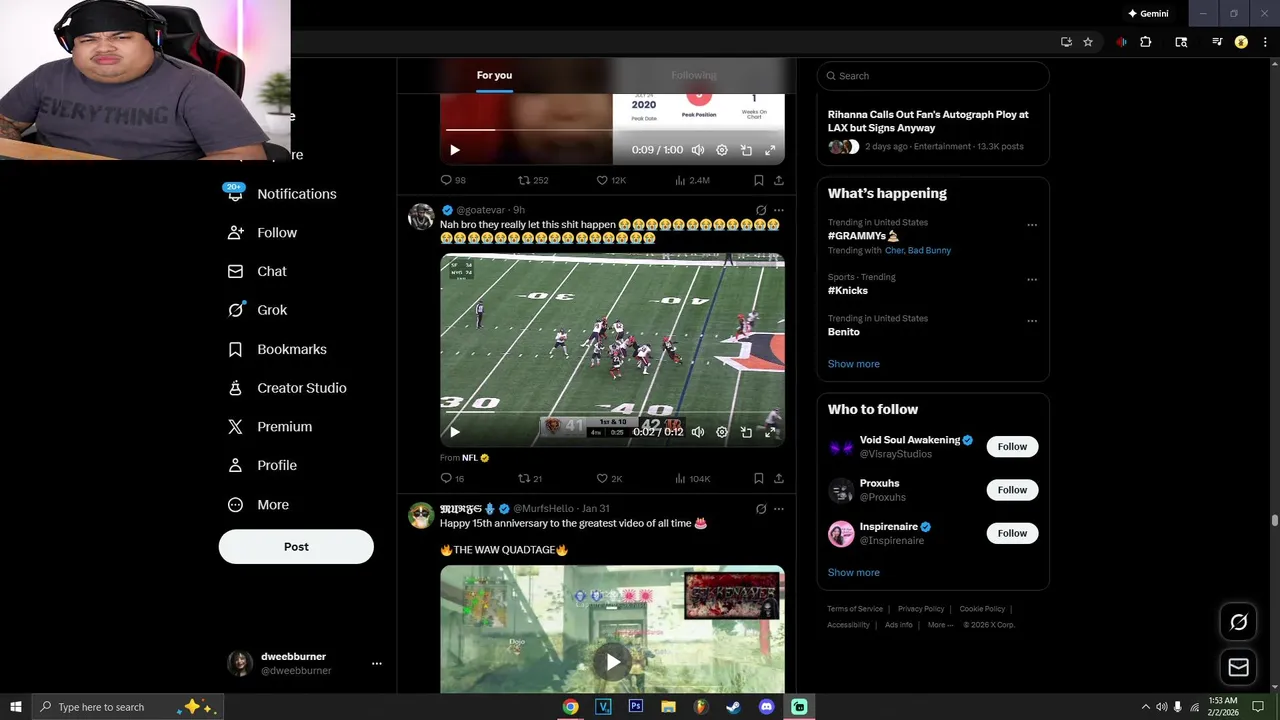
Task: Share the post with 2.4M views
Action: click(779, 180)
